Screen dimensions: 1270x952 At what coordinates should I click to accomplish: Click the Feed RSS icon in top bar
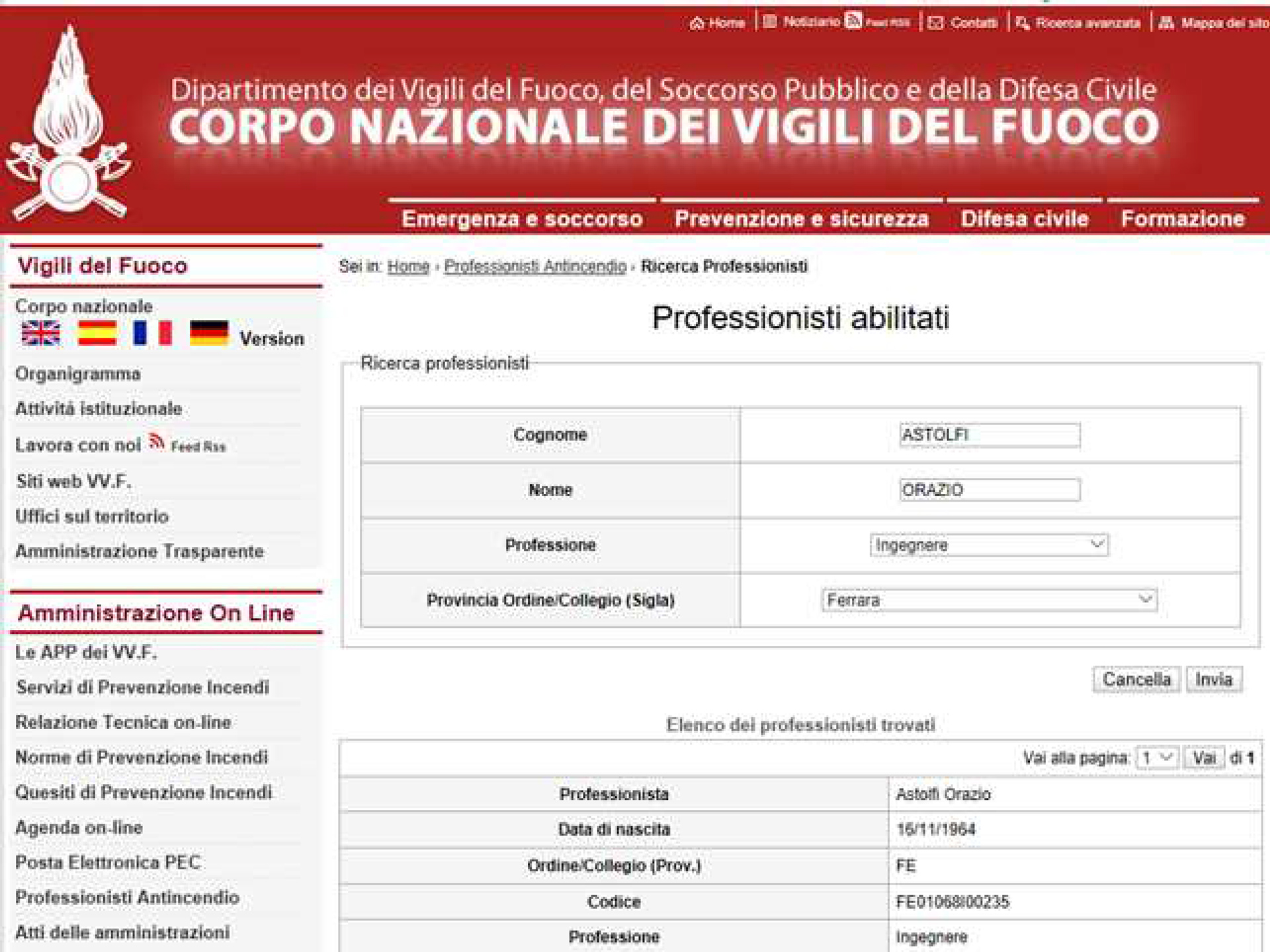coord(853,21)
